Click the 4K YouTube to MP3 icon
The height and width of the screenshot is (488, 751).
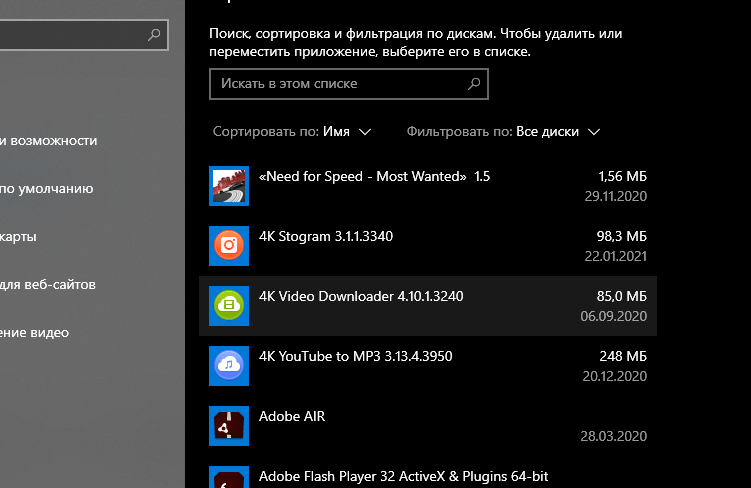(229, 366)
